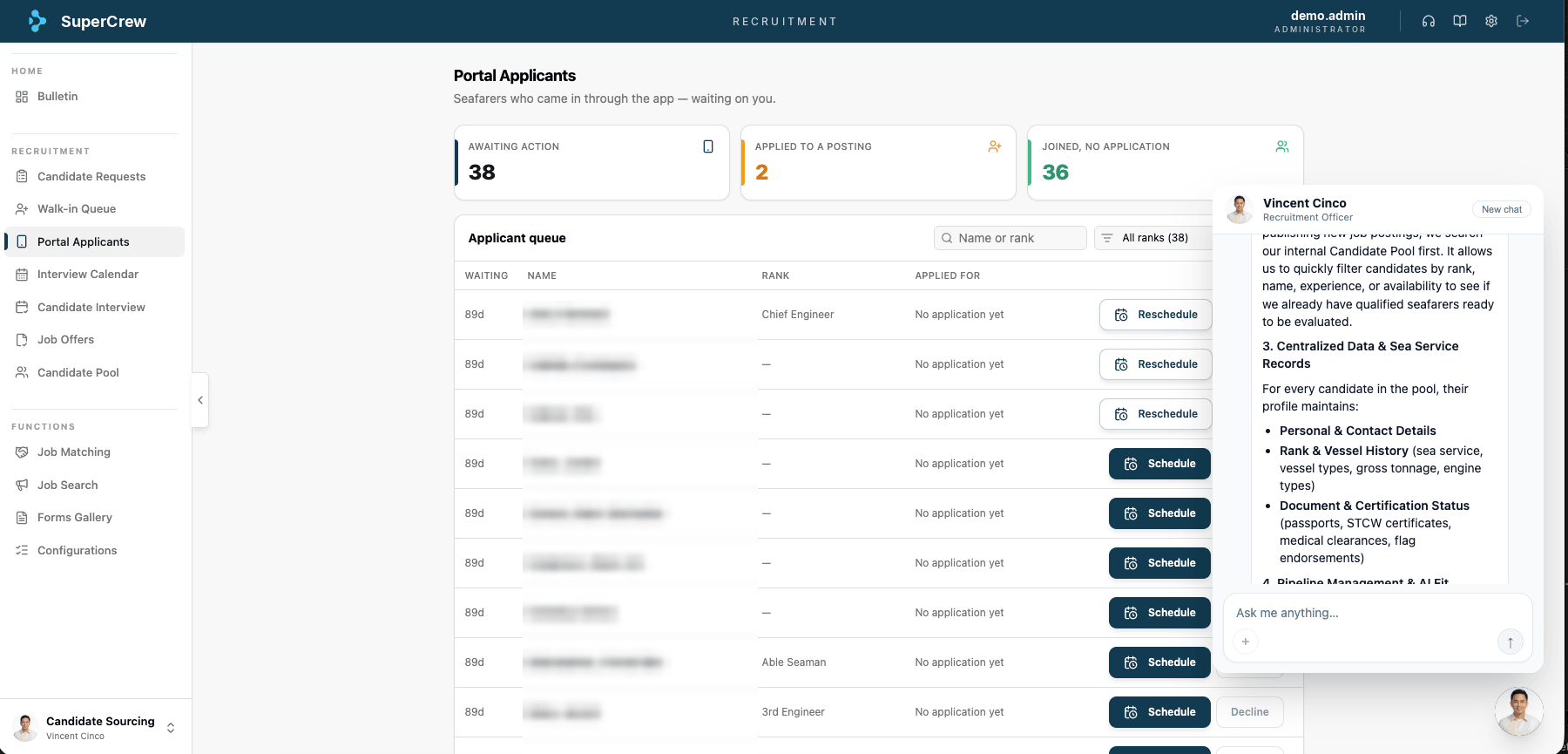Click Reschedule for the Chief Engineer applicant
The image size is (1568, 754).
[1156, 315]
